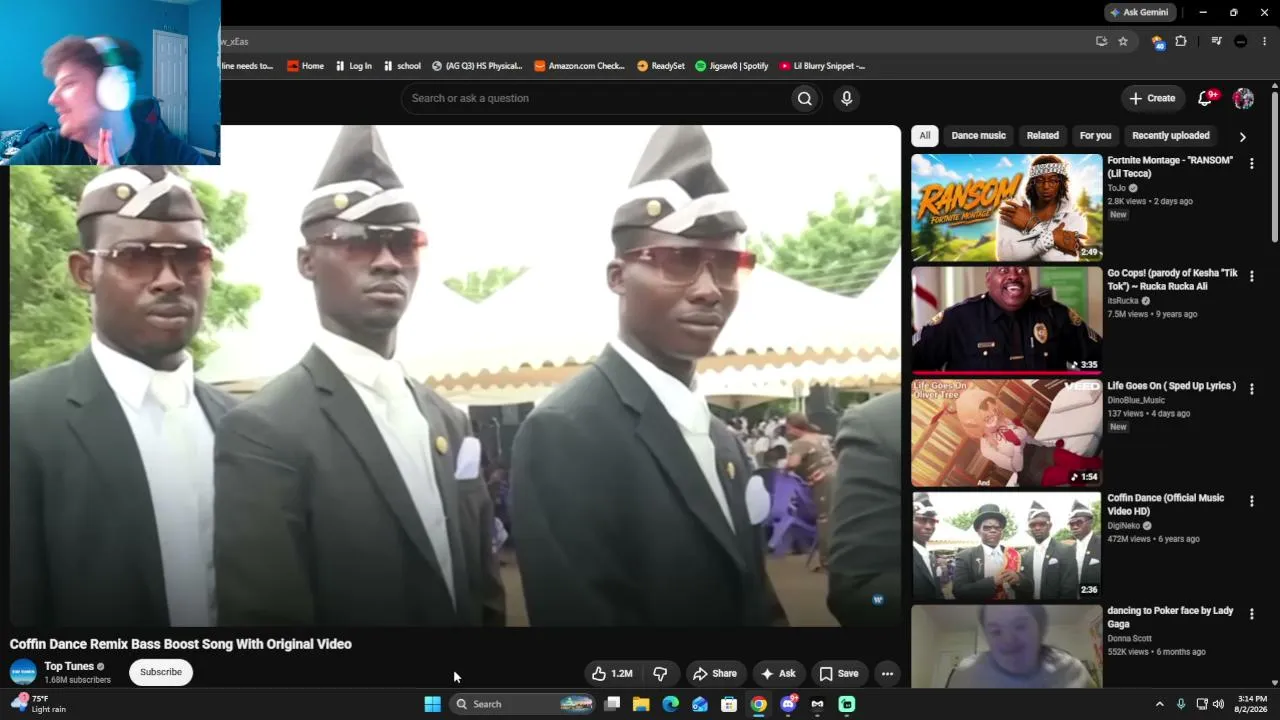
Task: Open options for Coffin Dance Official Music Video
Action: (x=1251, y=501)
